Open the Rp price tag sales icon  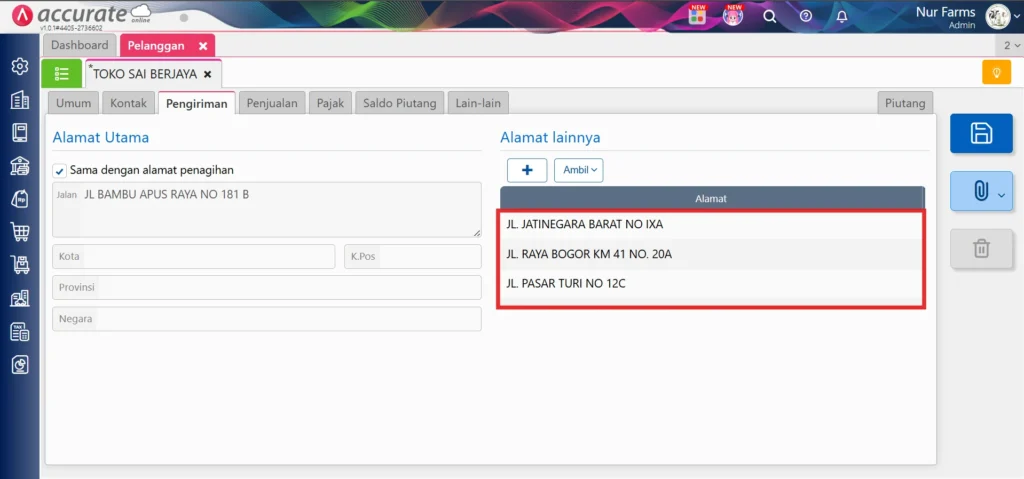point(20,199)
